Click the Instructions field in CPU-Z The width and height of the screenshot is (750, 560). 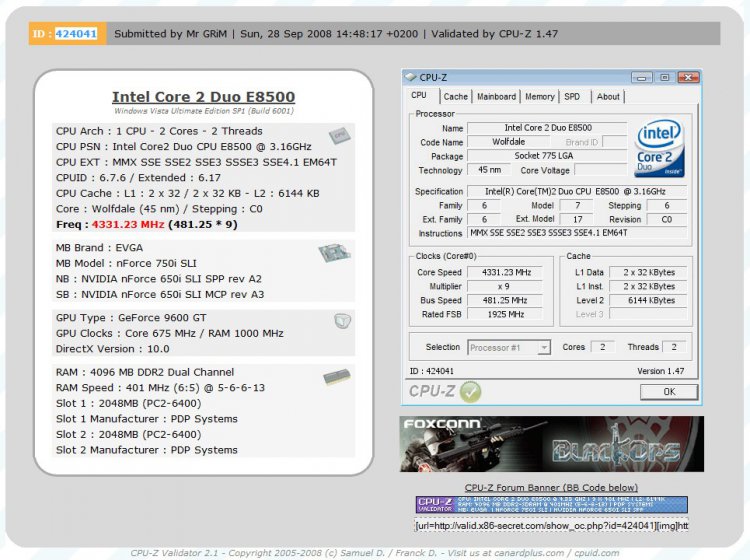tap(577, 233)
